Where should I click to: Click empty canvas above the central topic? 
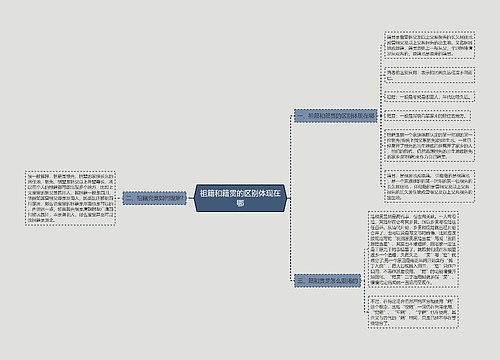[240, 100]
